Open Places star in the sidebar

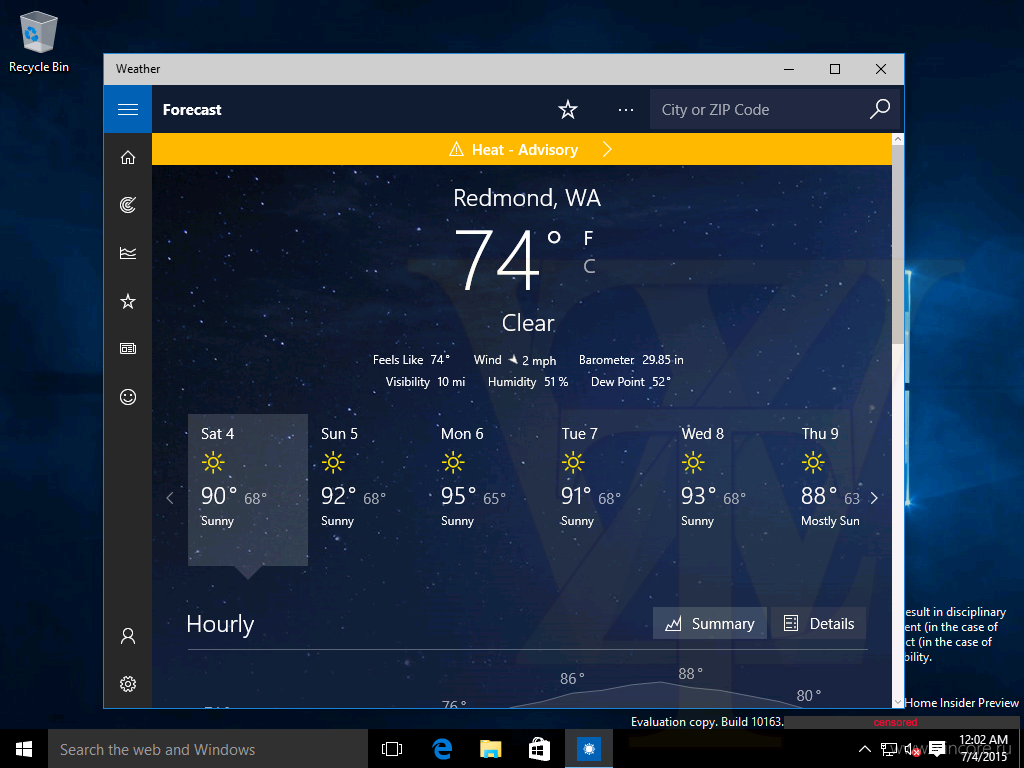tap(128, 301)
